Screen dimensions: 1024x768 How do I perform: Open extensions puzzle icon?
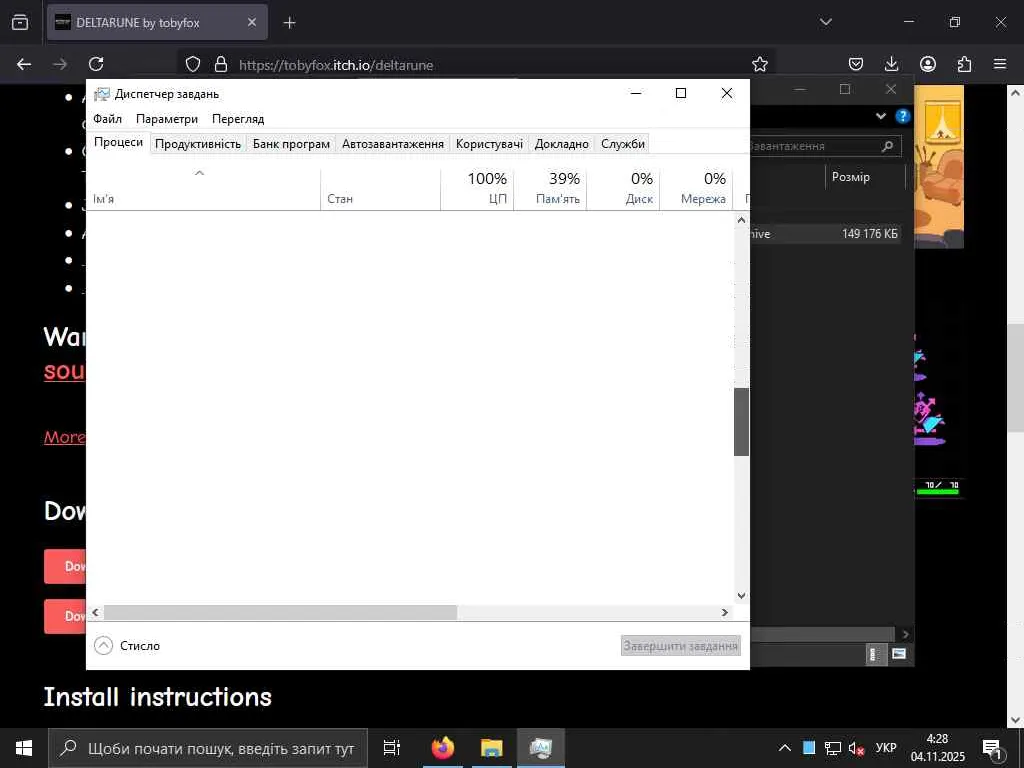964,64
